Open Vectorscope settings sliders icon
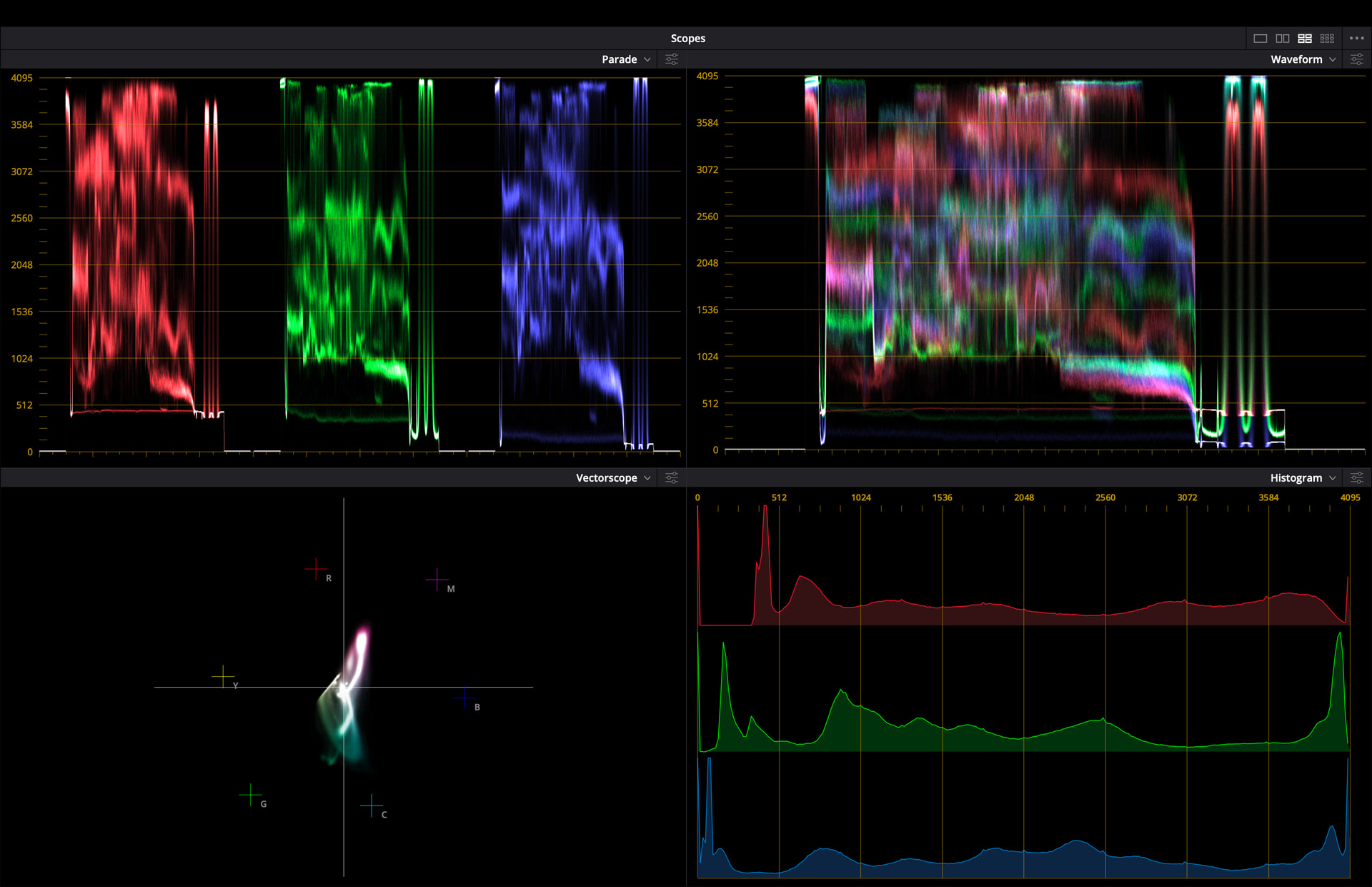 pos(672,477)
